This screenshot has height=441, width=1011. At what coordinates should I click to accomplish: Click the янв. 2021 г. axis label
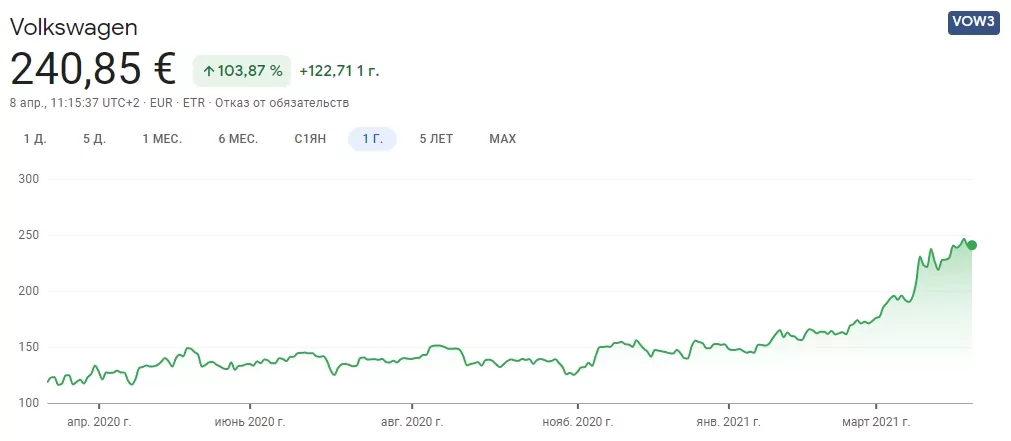pyautogui.click(x=729, y=423)
